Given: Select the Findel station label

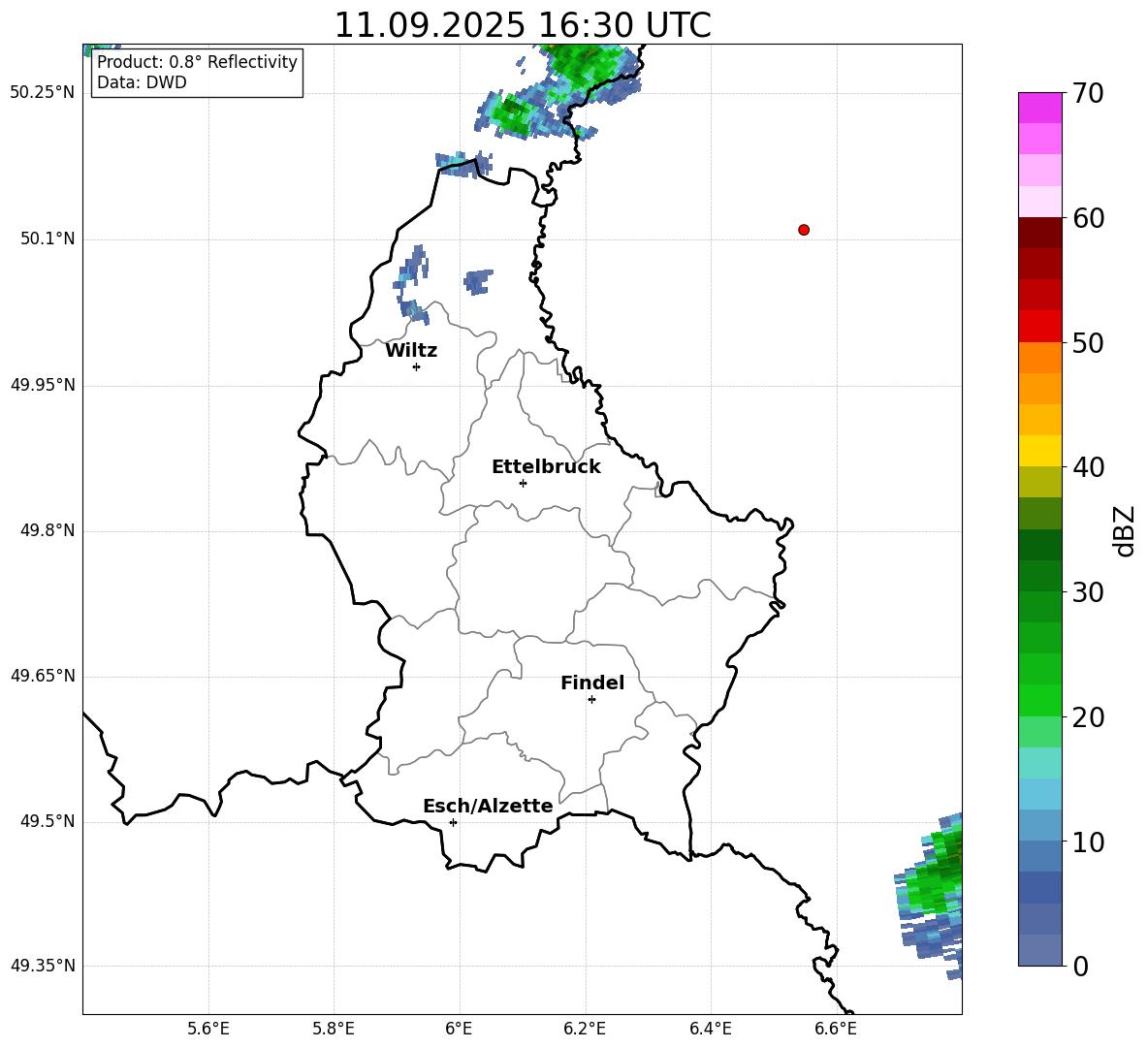Looking at the screenshot, I should (x=592, y=683).
